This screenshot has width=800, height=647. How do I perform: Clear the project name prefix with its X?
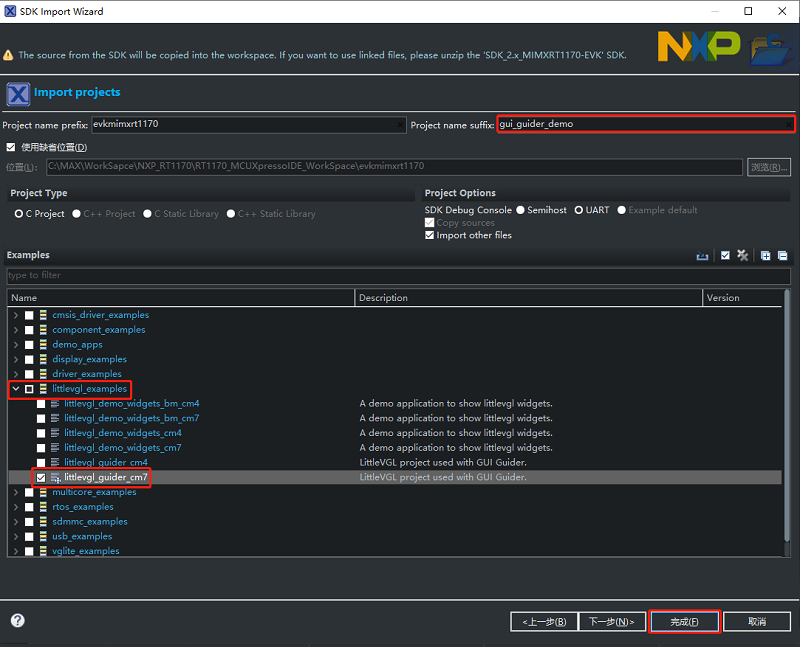pyautogui.click(x=401, y=125)
